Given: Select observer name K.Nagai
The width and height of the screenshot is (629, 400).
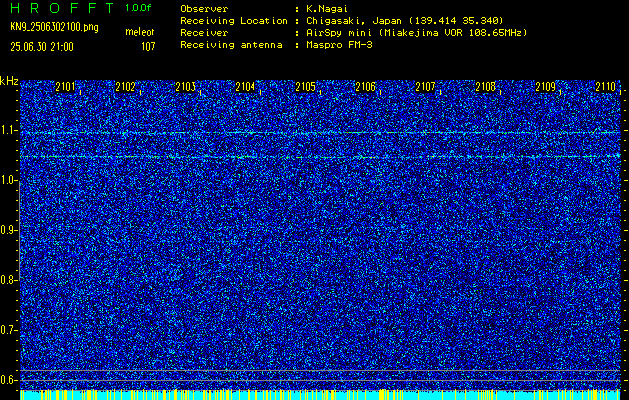Looking at the screenshot, I should (329, 9).
